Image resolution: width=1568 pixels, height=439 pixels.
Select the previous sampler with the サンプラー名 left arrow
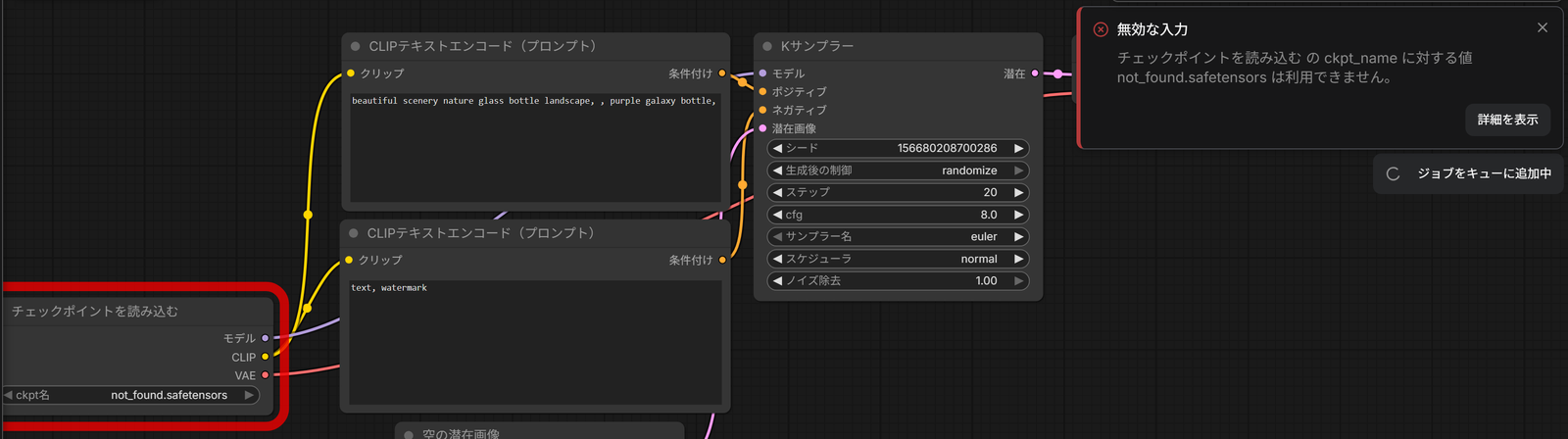[777, 236]
